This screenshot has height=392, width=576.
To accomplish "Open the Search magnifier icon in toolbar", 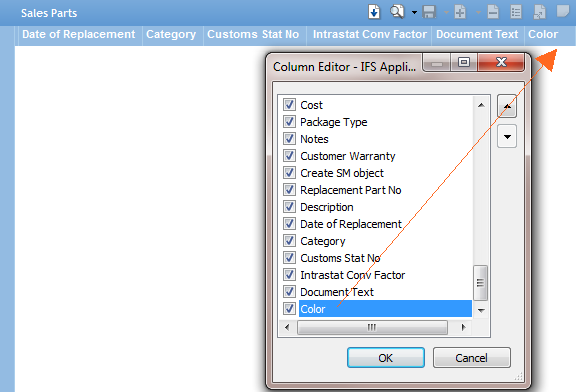I will click(397, 12).
